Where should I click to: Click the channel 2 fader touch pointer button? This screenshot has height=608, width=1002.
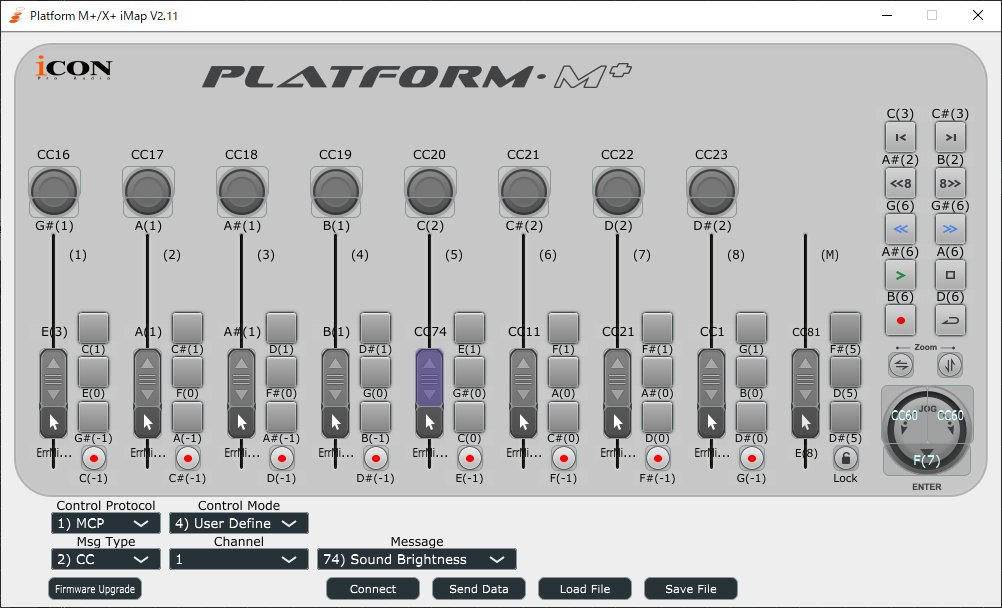[148, 423]
